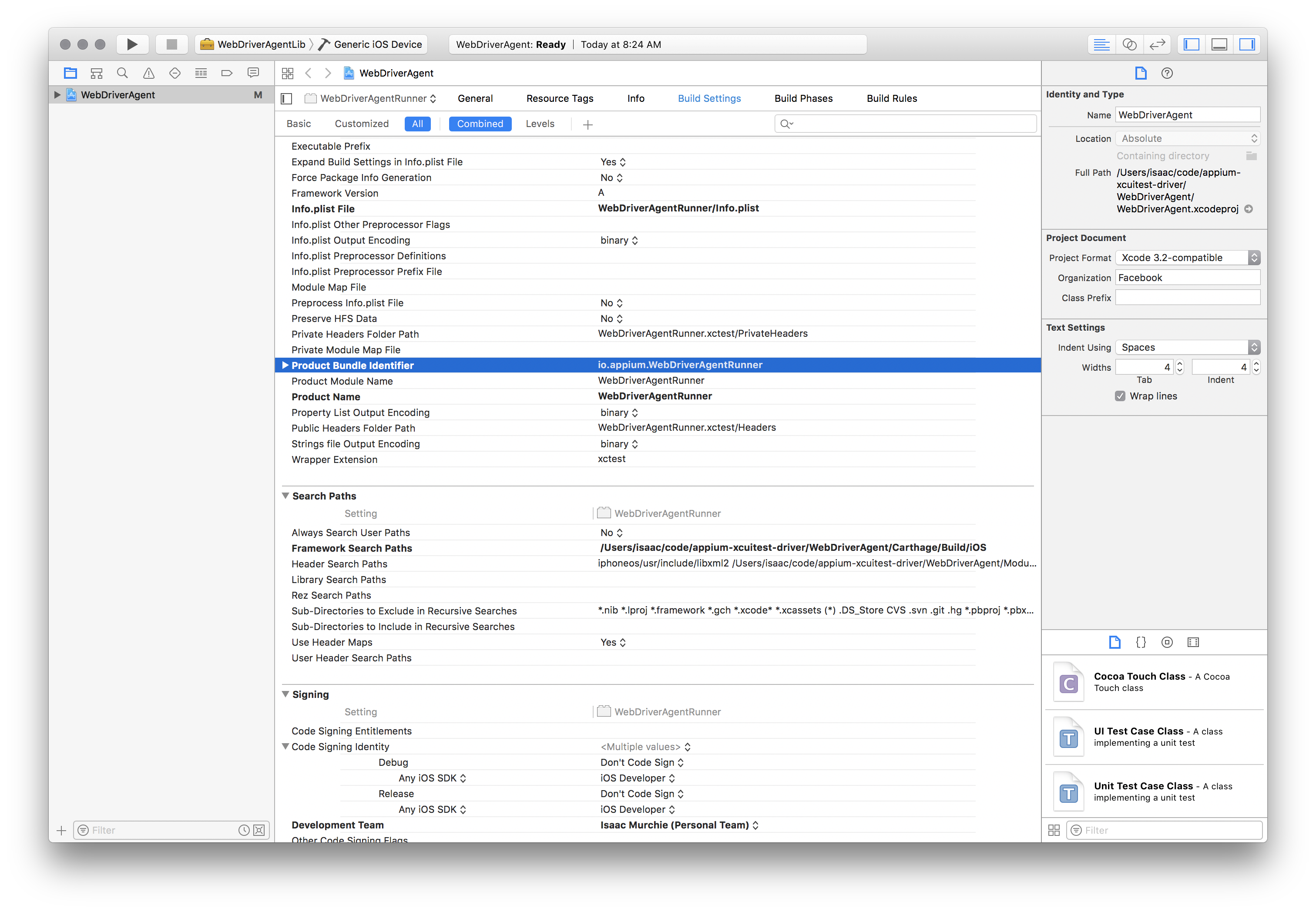Click the Basic filter button
Viewport: 1316px width, 912px height.
click(x=299, y=124)
